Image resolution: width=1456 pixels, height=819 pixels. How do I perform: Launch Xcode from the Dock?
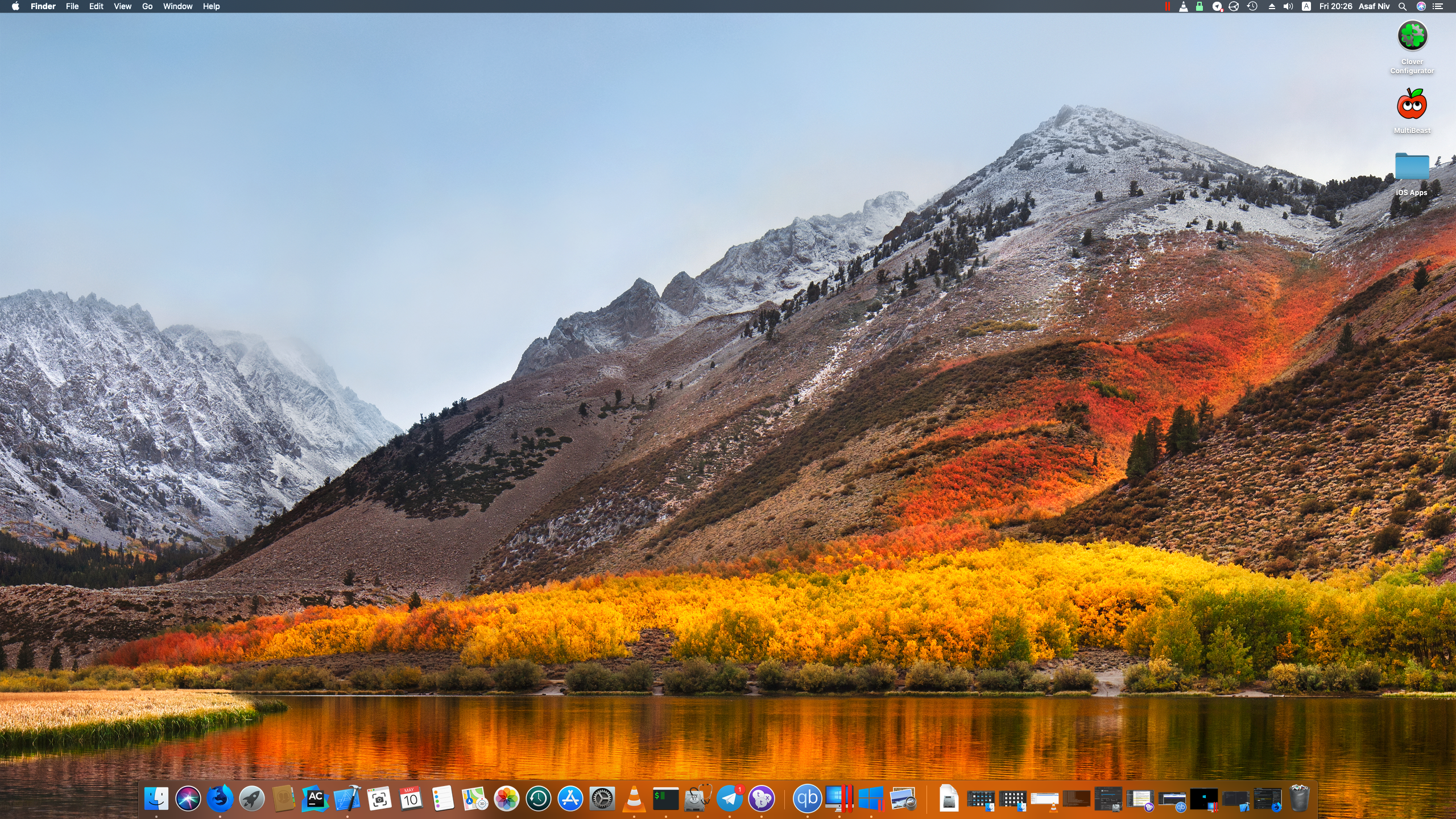coord(348,799)
